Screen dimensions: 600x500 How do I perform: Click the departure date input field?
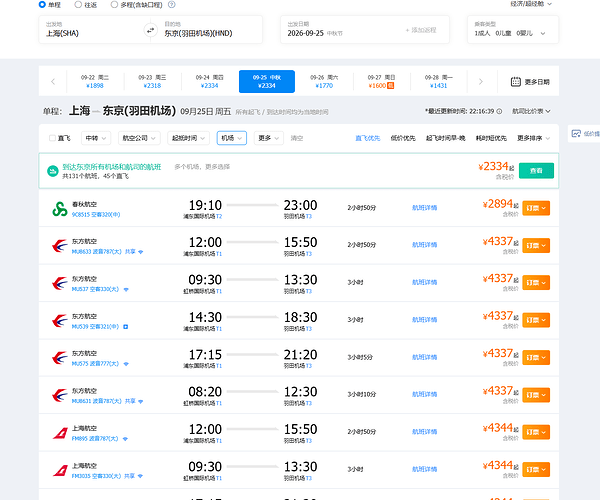(365, 30)
